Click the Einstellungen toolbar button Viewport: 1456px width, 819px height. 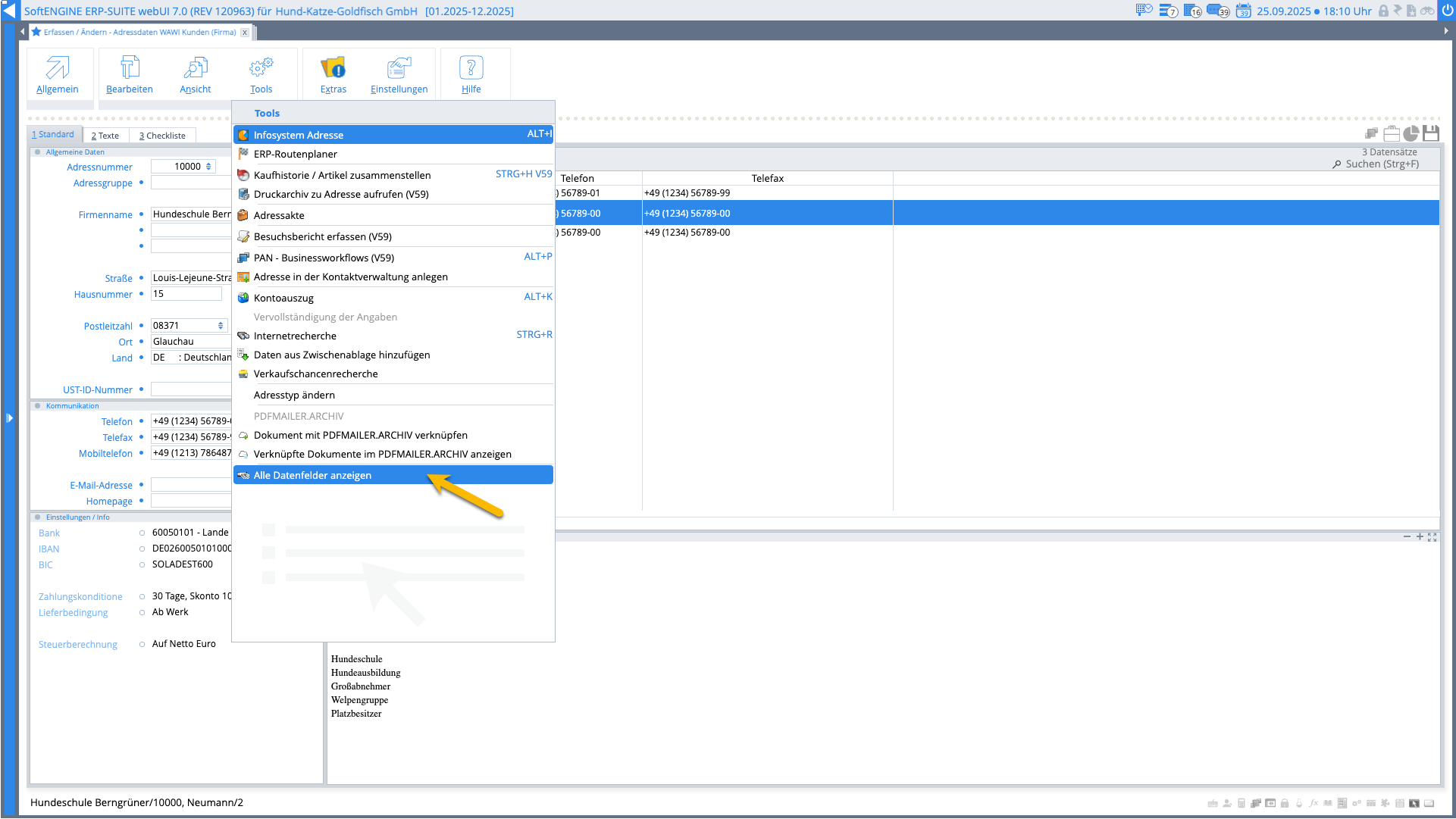(x=399, y=74)
